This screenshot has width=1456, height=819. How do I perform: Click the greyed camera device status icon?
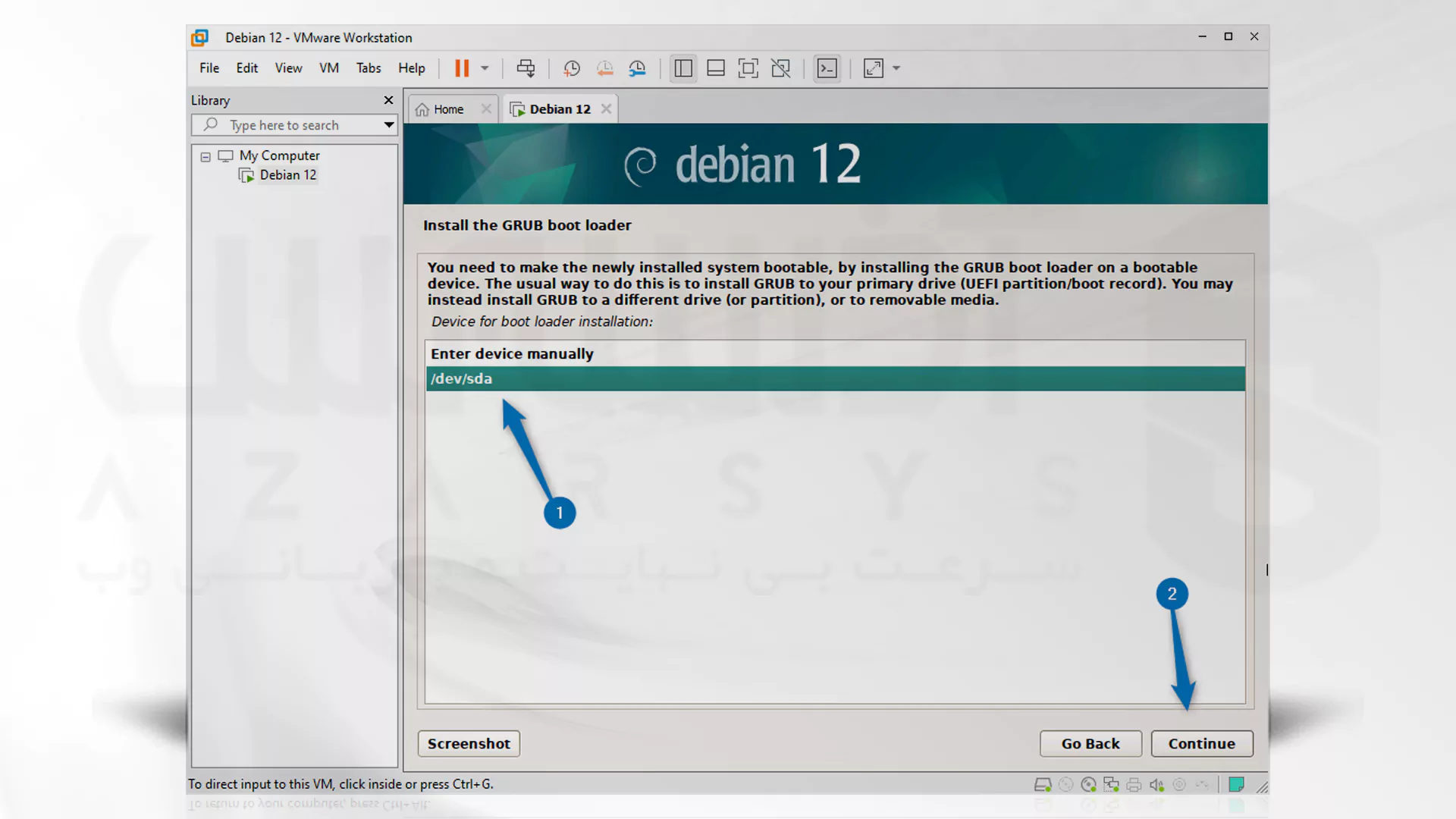coord(1179,785)
